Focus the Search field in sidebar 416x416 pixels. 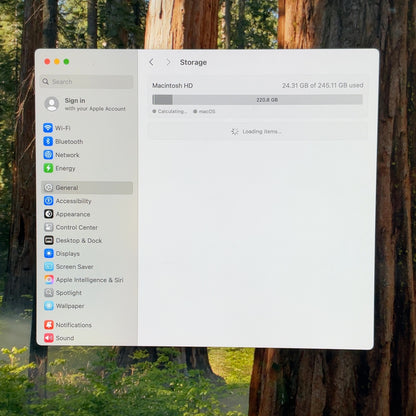click(x=87, y=82)
